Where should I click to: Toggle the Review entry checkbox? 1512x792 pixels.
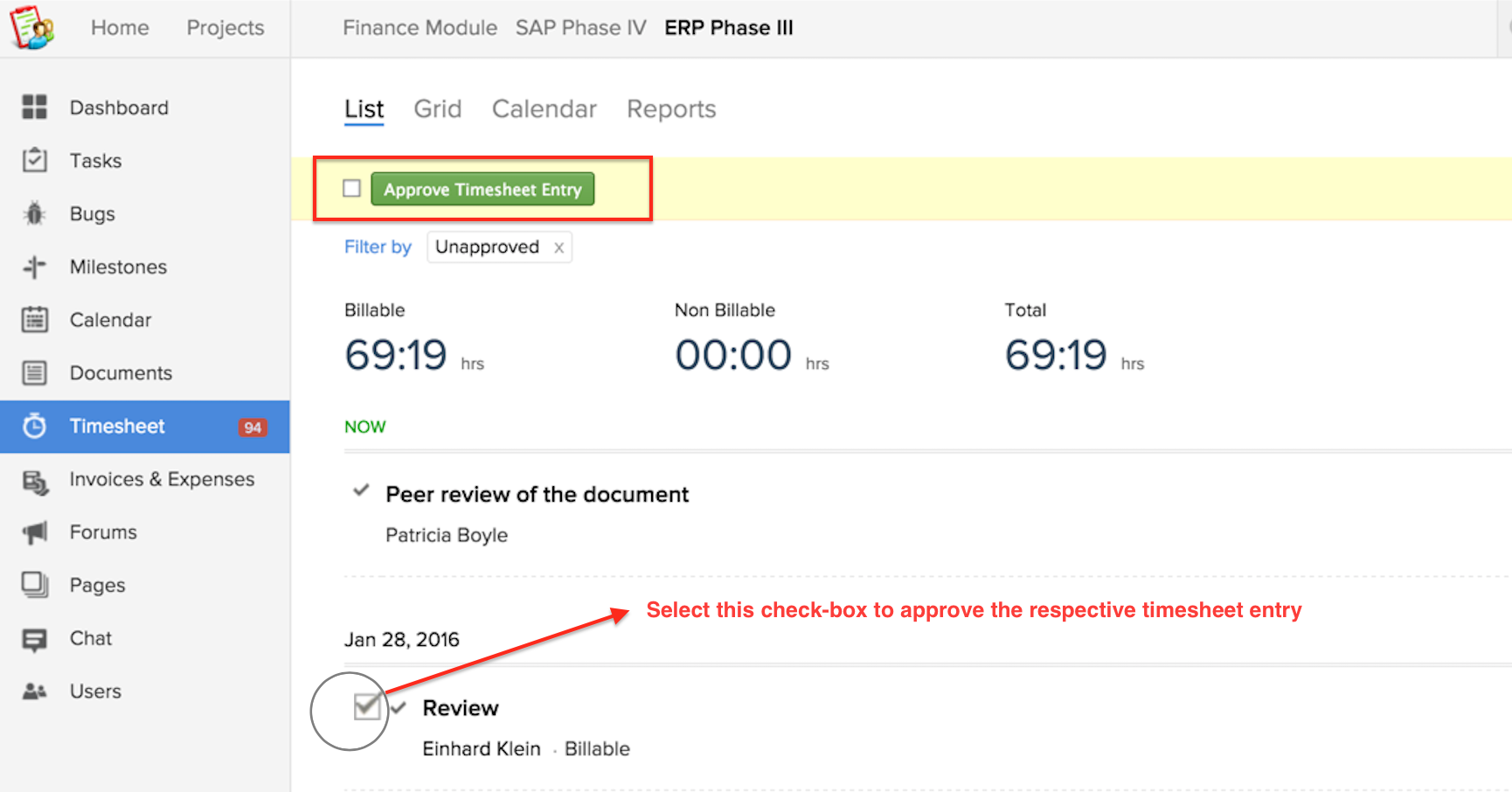367,705
